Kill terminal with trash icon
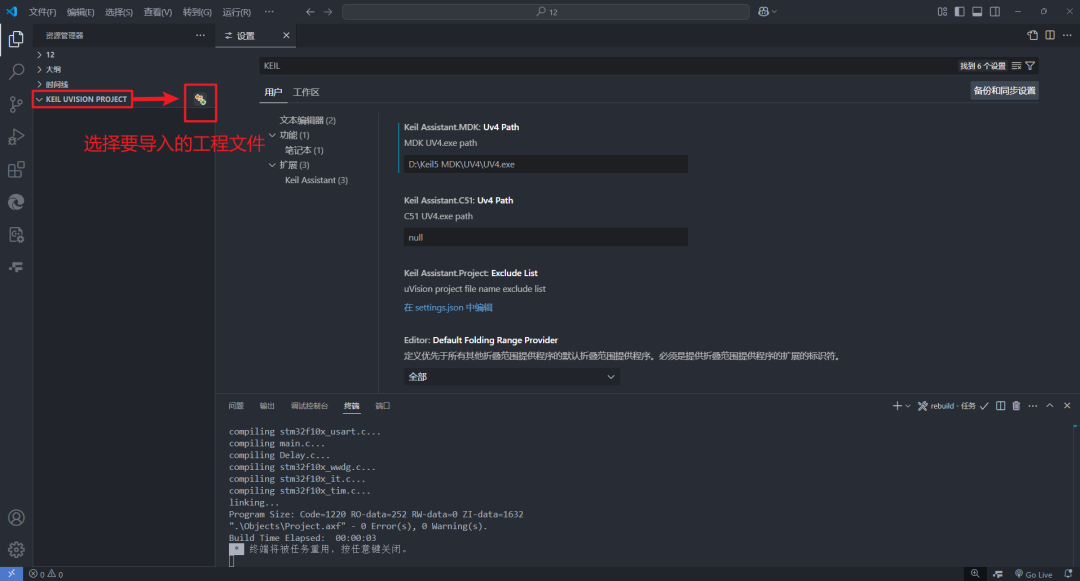The height and width of the screenshot is (581, 1080). pos(1016,406)
